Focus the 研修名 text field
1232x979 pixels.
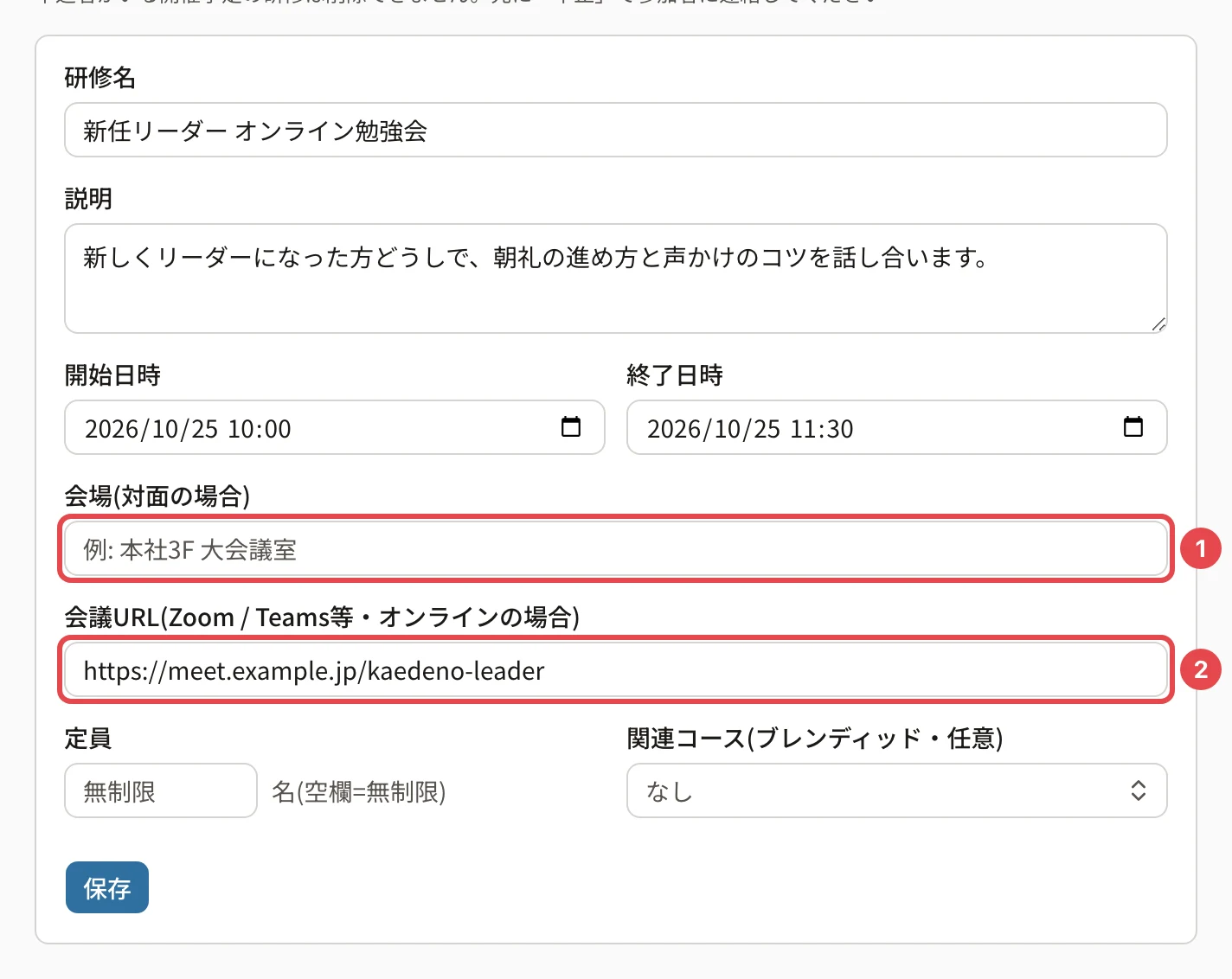(x=616, y=130)
